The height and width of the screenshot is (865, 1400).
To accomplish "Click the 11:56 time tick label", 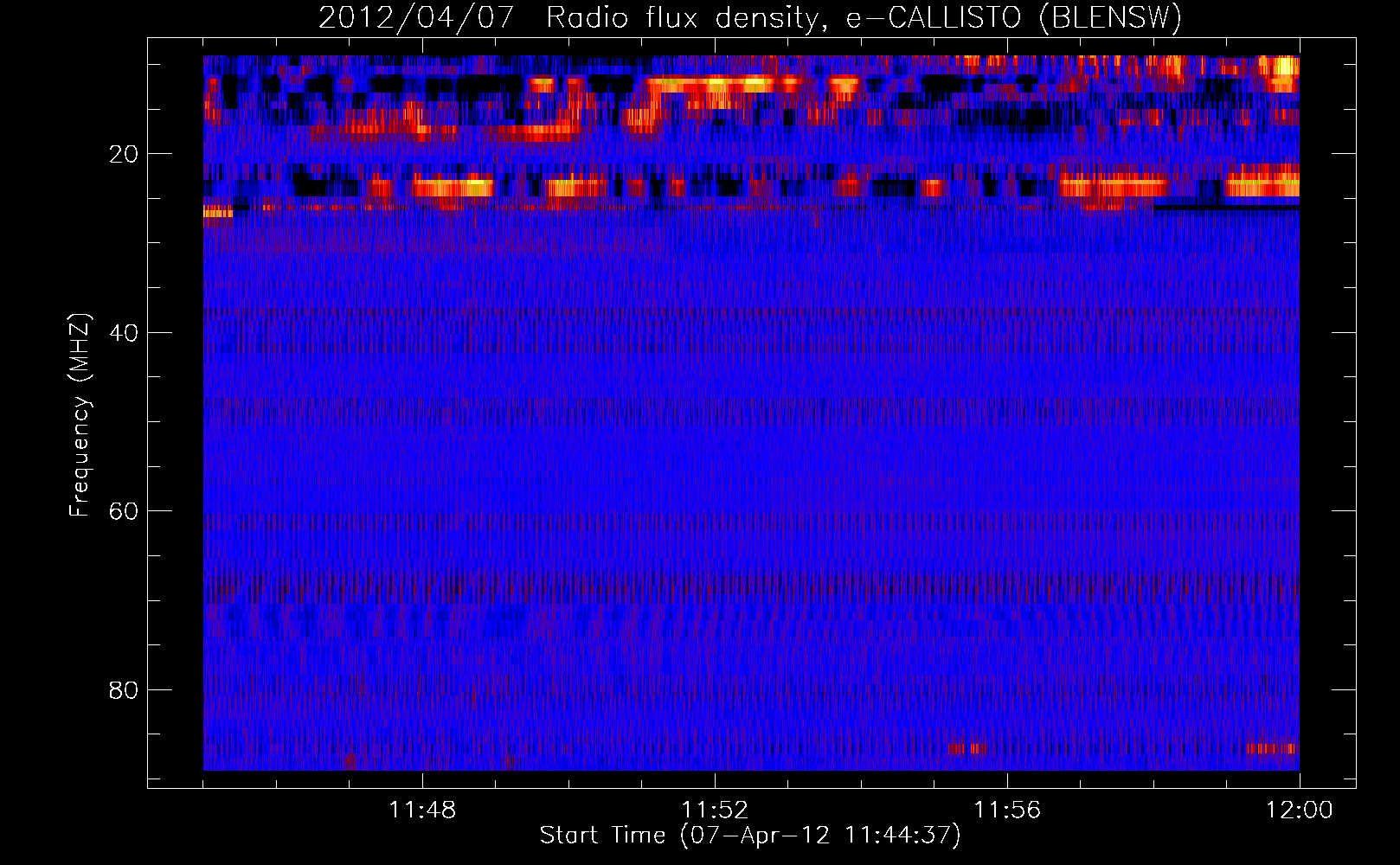I will [x=1007, y=810].
